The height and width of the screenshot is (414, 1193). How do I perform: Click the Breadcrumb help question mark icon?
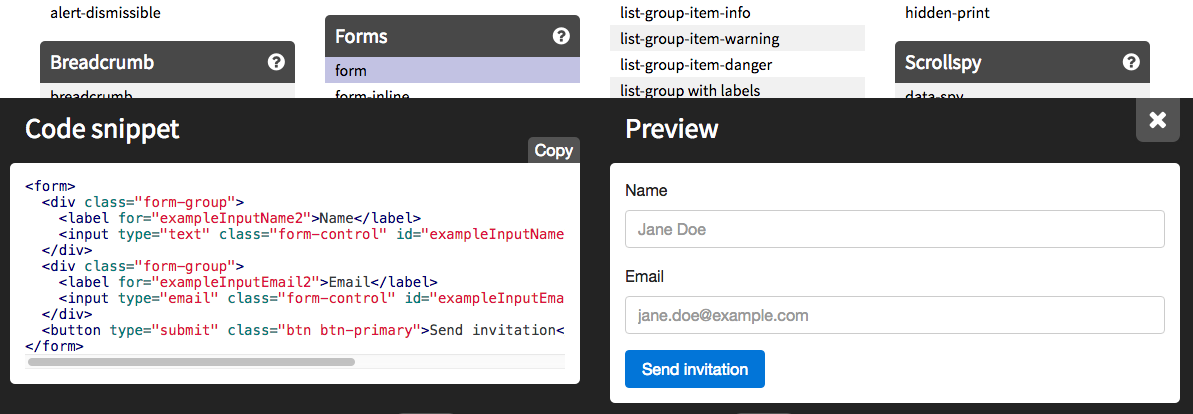pos(276,62)
